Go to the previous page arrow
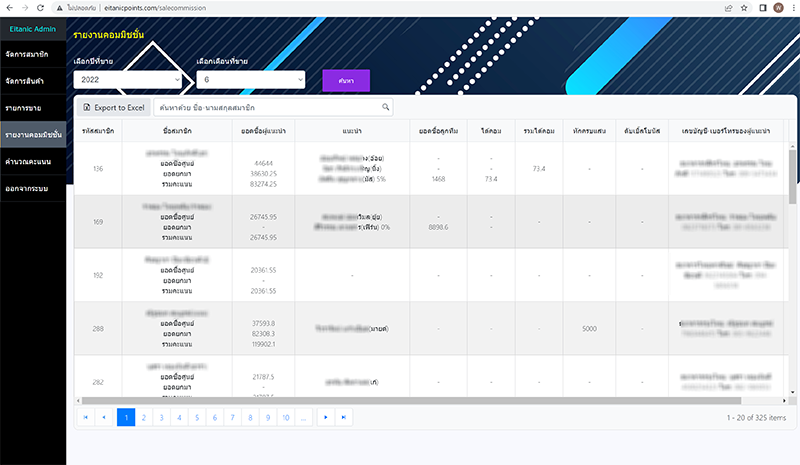800x465 pixels. (x=105, y=417)
